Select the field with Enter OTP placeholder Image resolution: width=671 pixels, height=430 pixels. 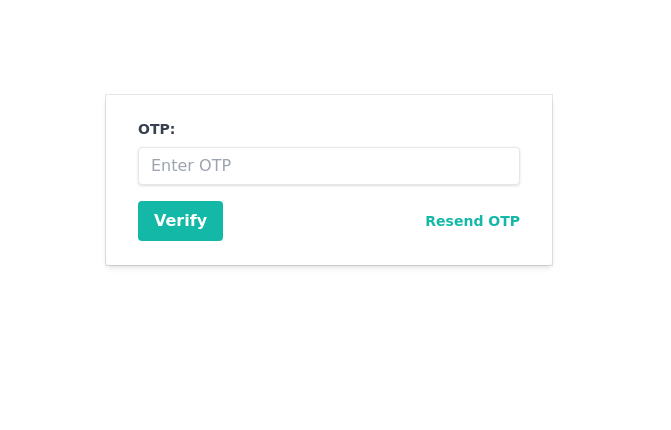point(328,166)
